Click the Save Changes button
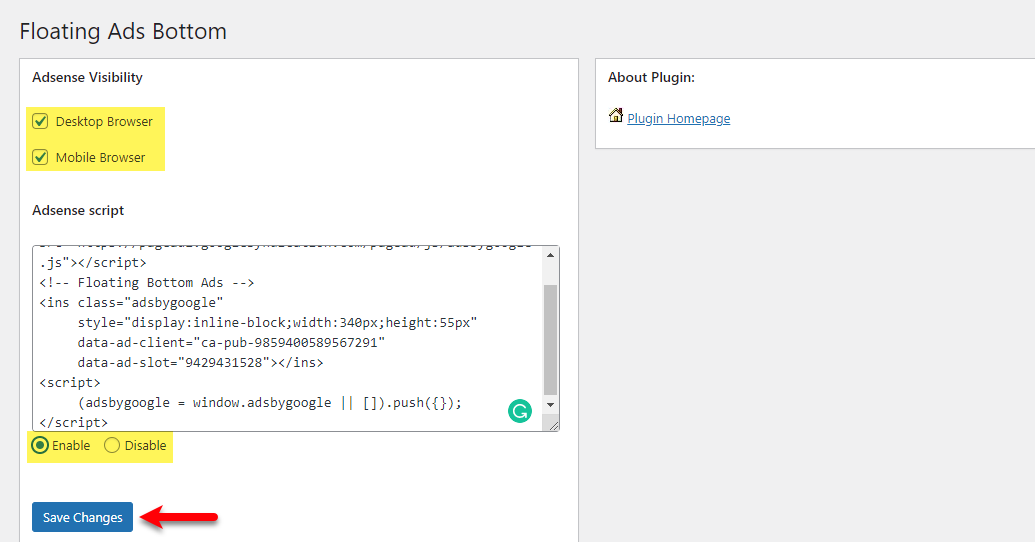 pyautogui.click(x=83, y=517)
